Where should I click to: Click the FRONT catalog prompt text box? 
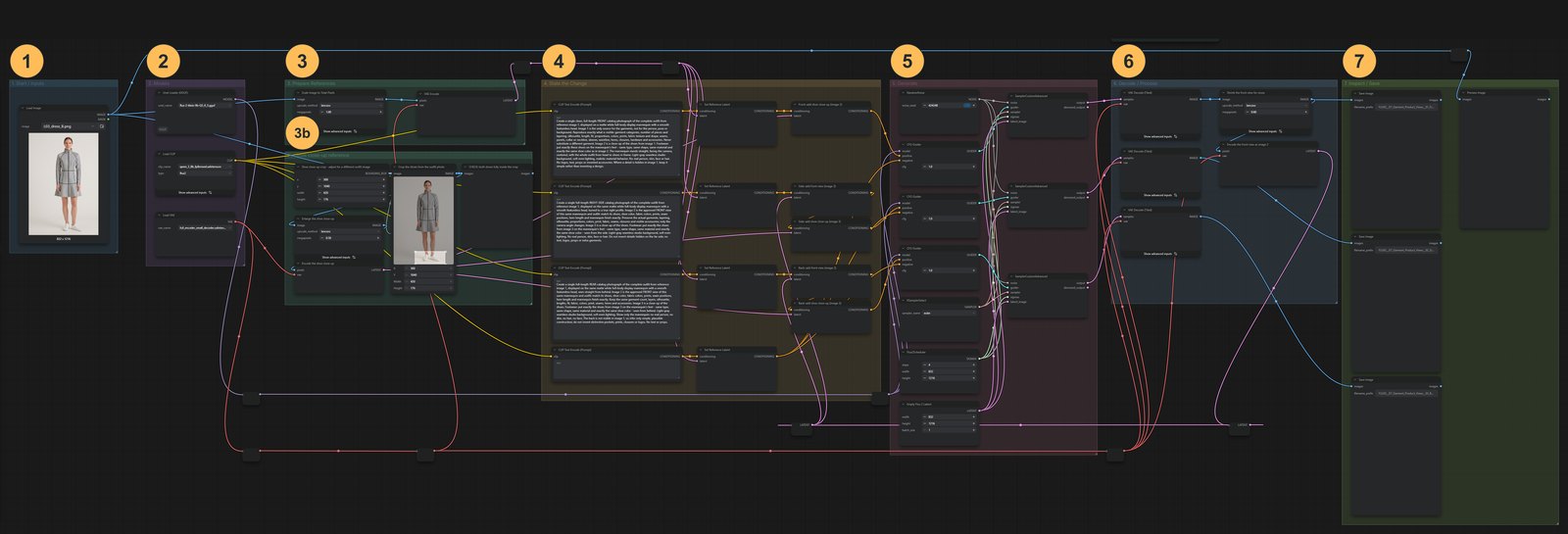pos(616,143)
